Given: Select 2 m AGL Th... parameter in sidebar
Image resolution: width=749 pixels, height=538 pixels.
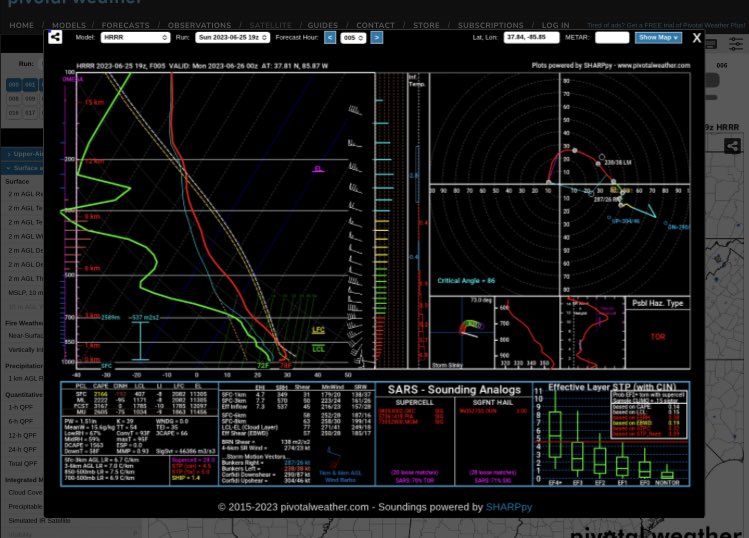Looking at the screenshot, I should tap(25, 279).
